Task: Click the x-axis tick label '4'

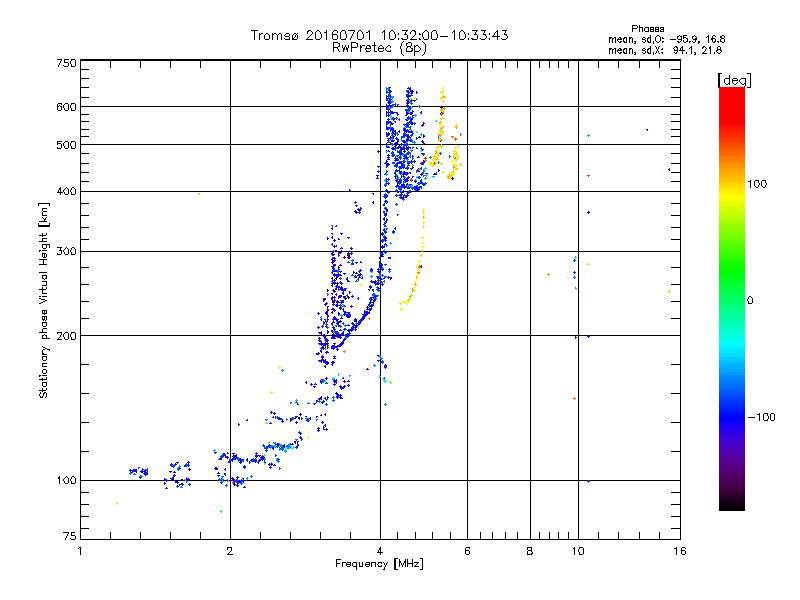Action: coord(380,551)
